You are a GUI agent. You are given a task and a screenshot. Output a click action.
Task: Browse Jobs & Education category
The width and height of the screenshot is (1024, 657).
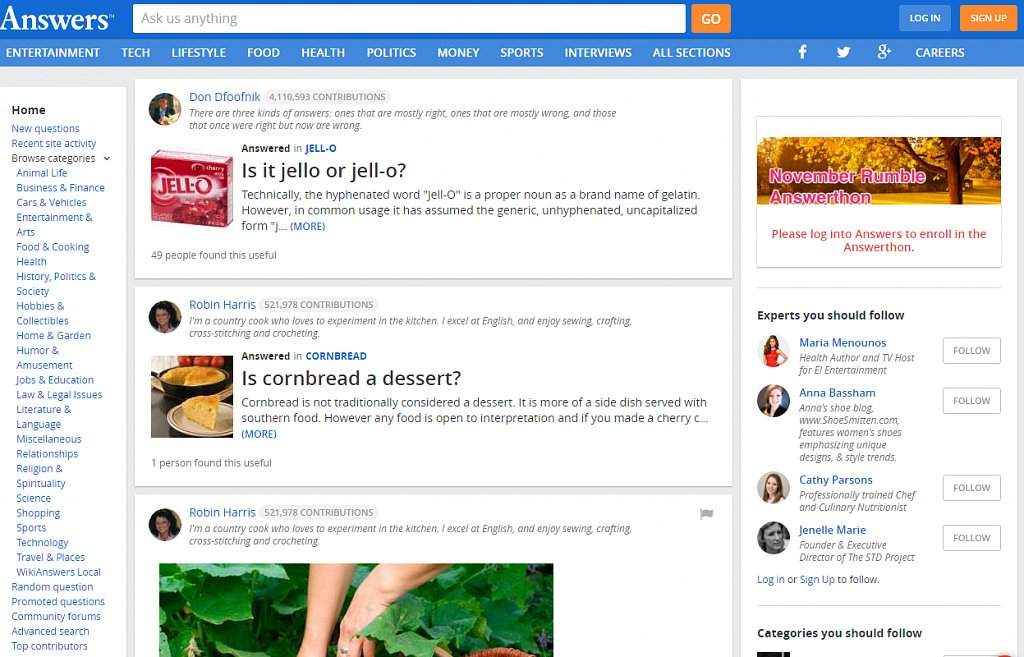(x=55, y=380)
